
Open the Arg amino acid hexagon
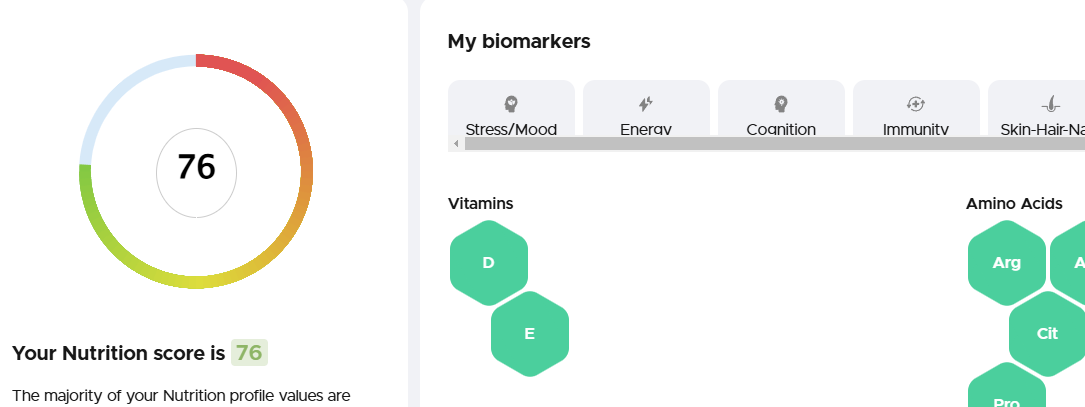click(1006, 263)
